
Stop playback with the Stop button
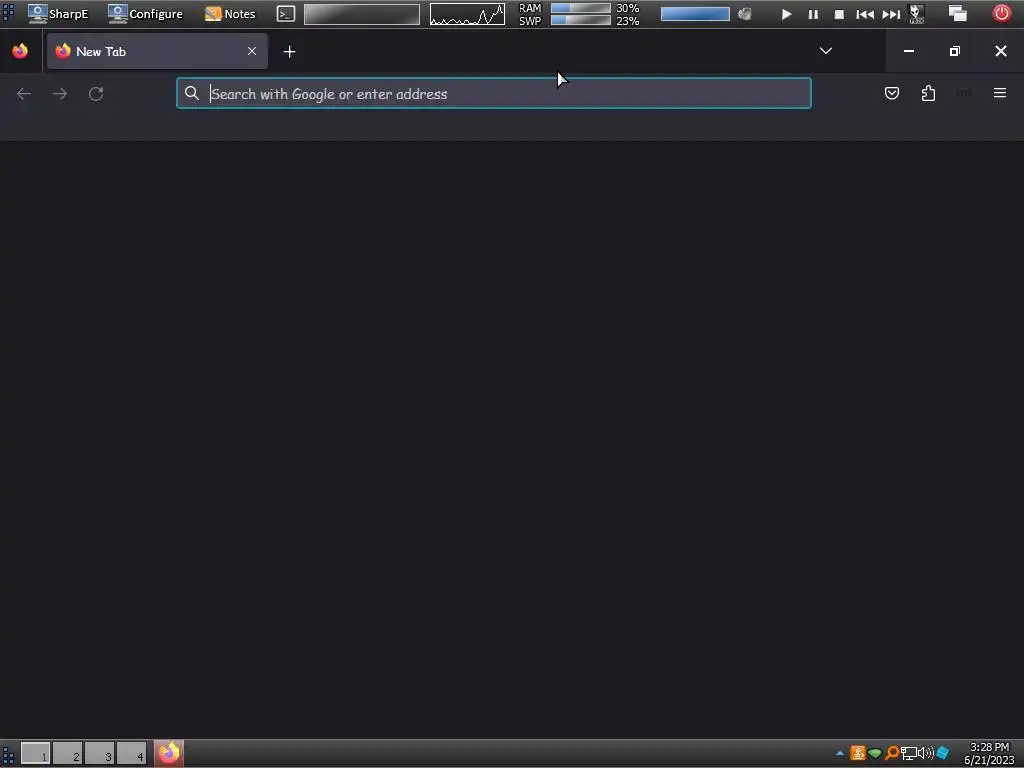839,14
